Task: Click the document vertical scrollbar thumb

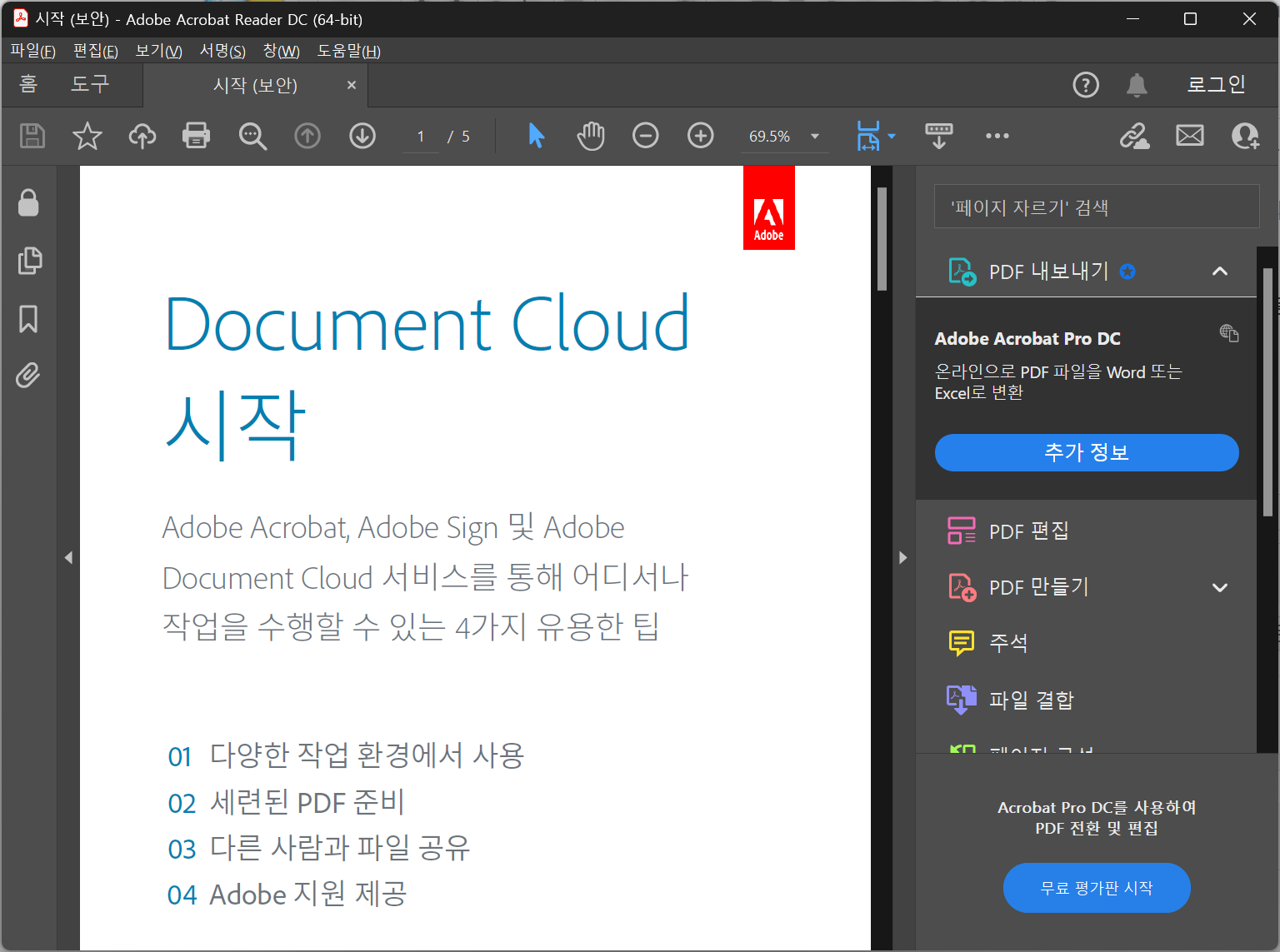Action: [x=882, y=238]
